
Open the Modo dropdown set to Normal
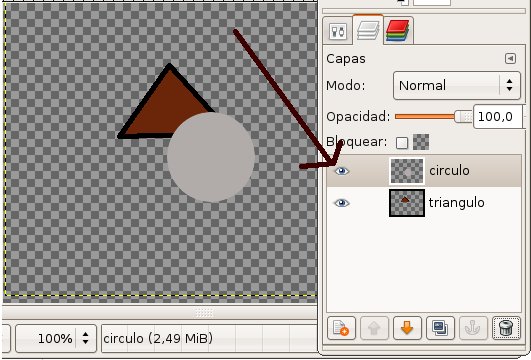pos(456,85)
